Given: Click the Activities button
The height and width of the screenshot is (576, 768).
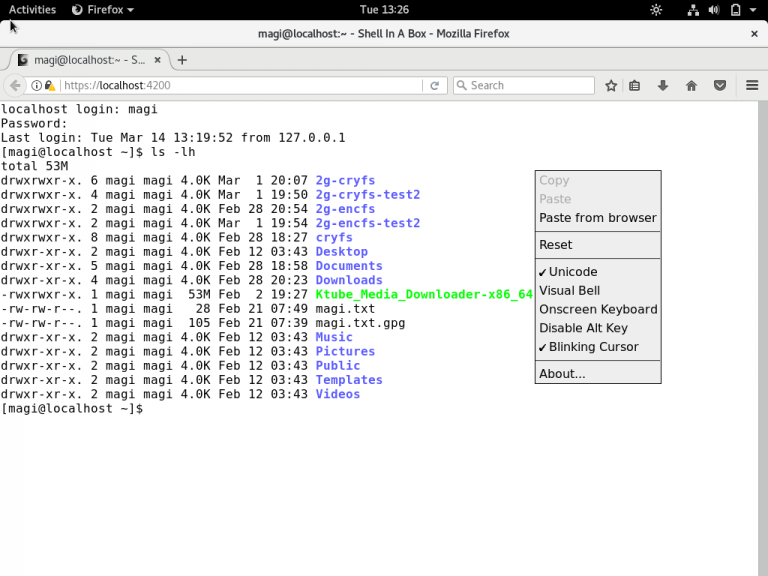Looking at the screenshot, I should tap(32, 10).
